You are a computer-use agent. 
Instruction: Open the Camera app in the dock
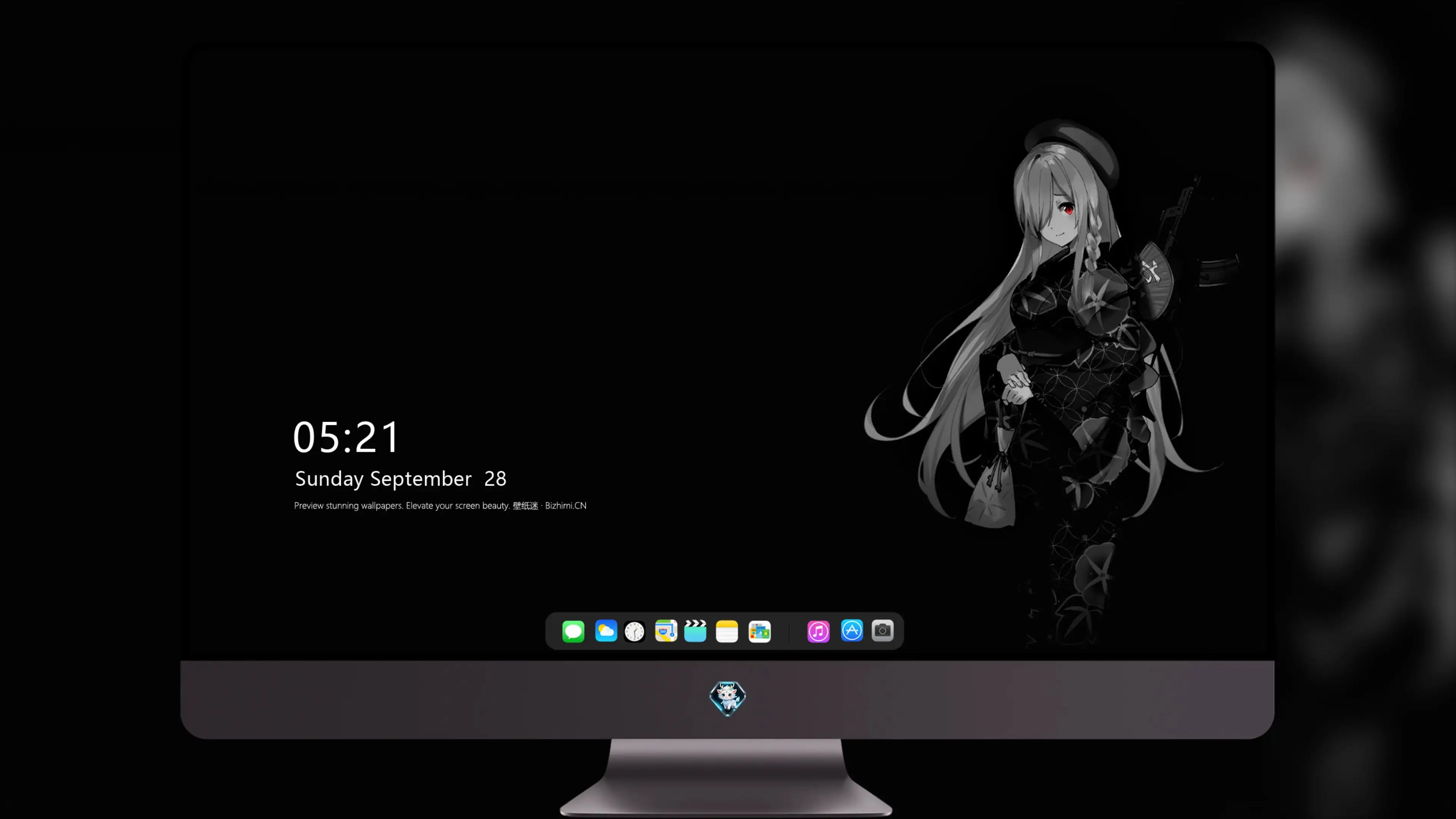coord(882,631)
